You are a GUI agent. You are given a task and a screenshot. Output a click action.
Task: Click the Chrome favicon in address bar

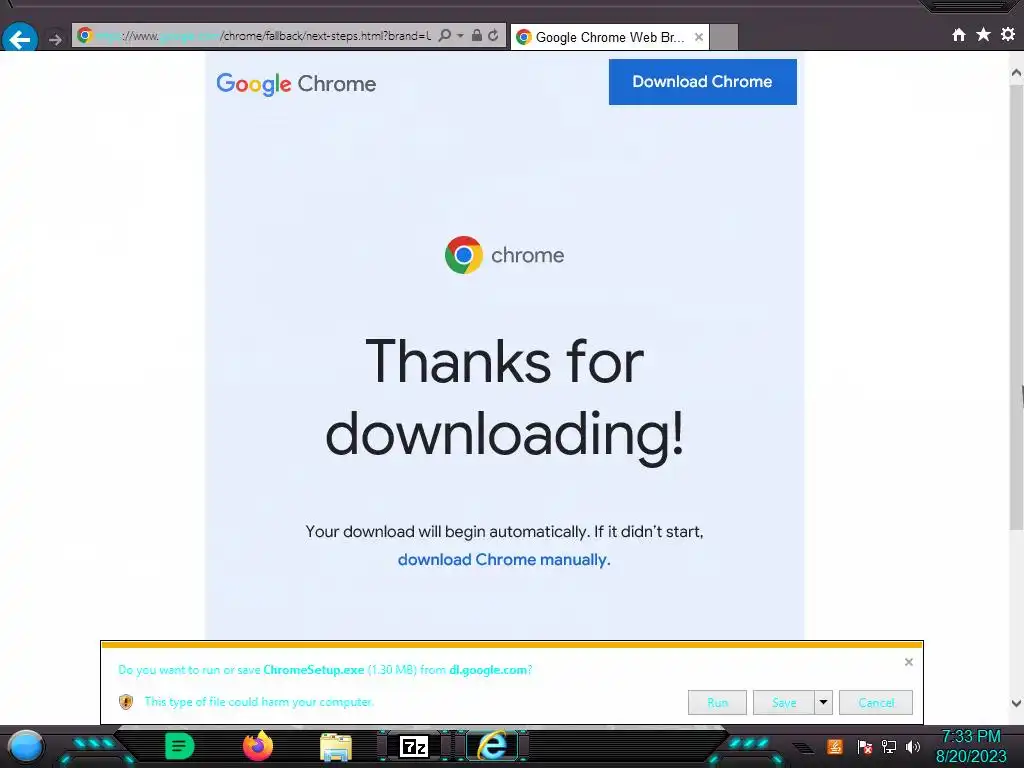coord(84,35)
